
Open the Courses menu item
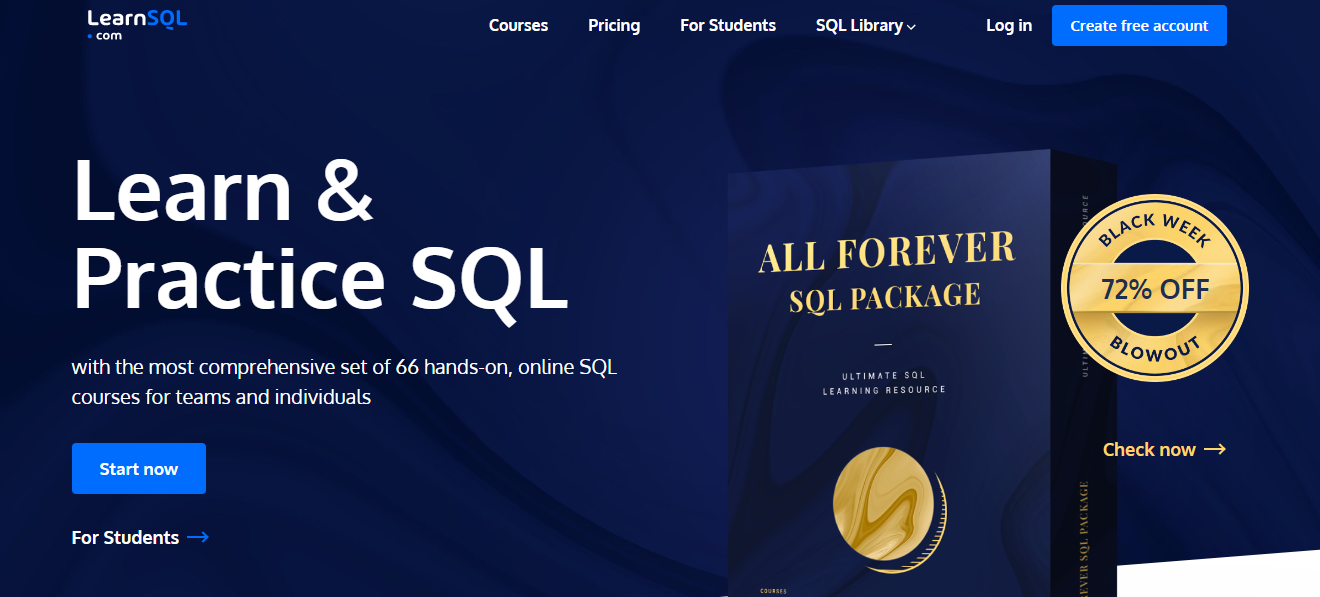tap(518, 26)
